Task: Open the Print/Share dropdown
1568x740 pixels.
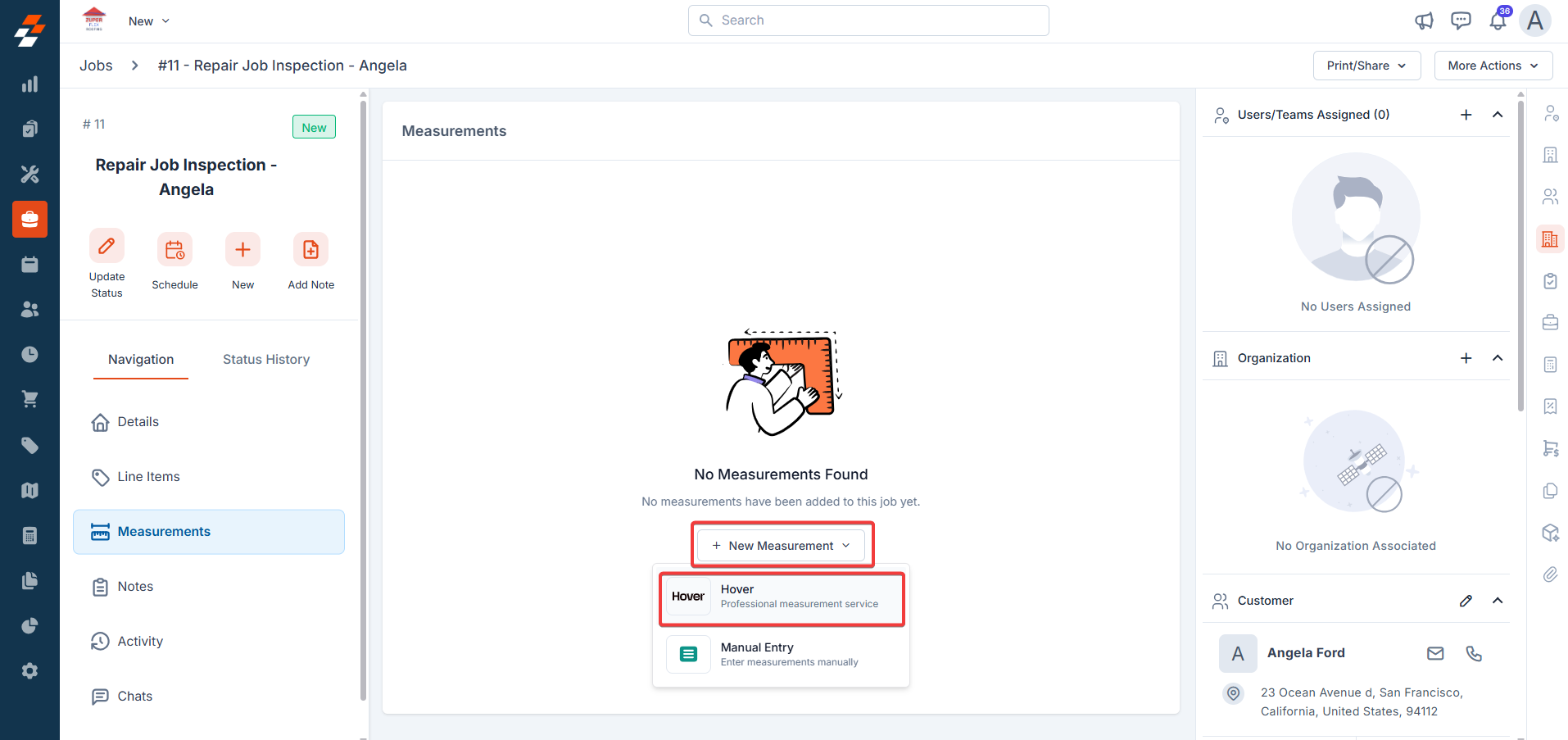Action: point(1366,66)
